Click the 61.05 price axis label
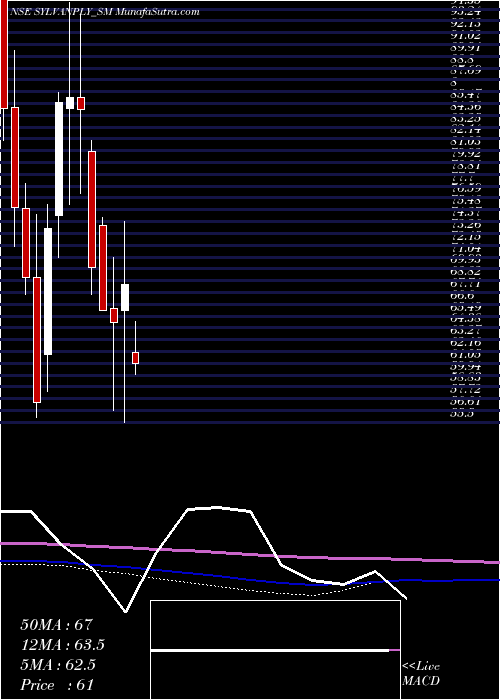The width and height of the screenshot is (500, 700). point(465,354)
